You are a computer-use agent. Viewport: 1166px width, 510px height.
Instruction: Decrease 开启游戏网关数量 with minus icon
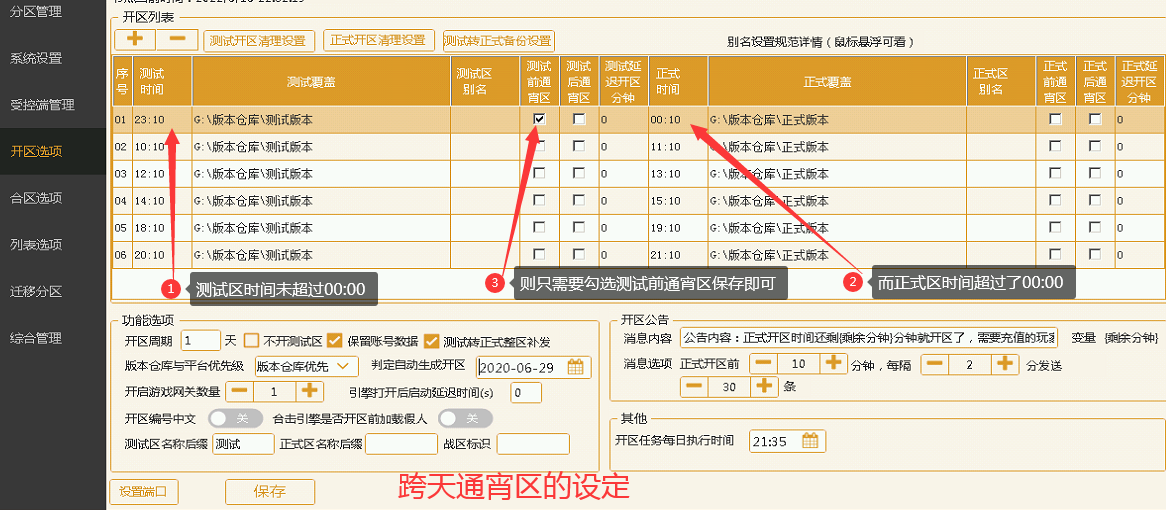click(x=240, y=392)
